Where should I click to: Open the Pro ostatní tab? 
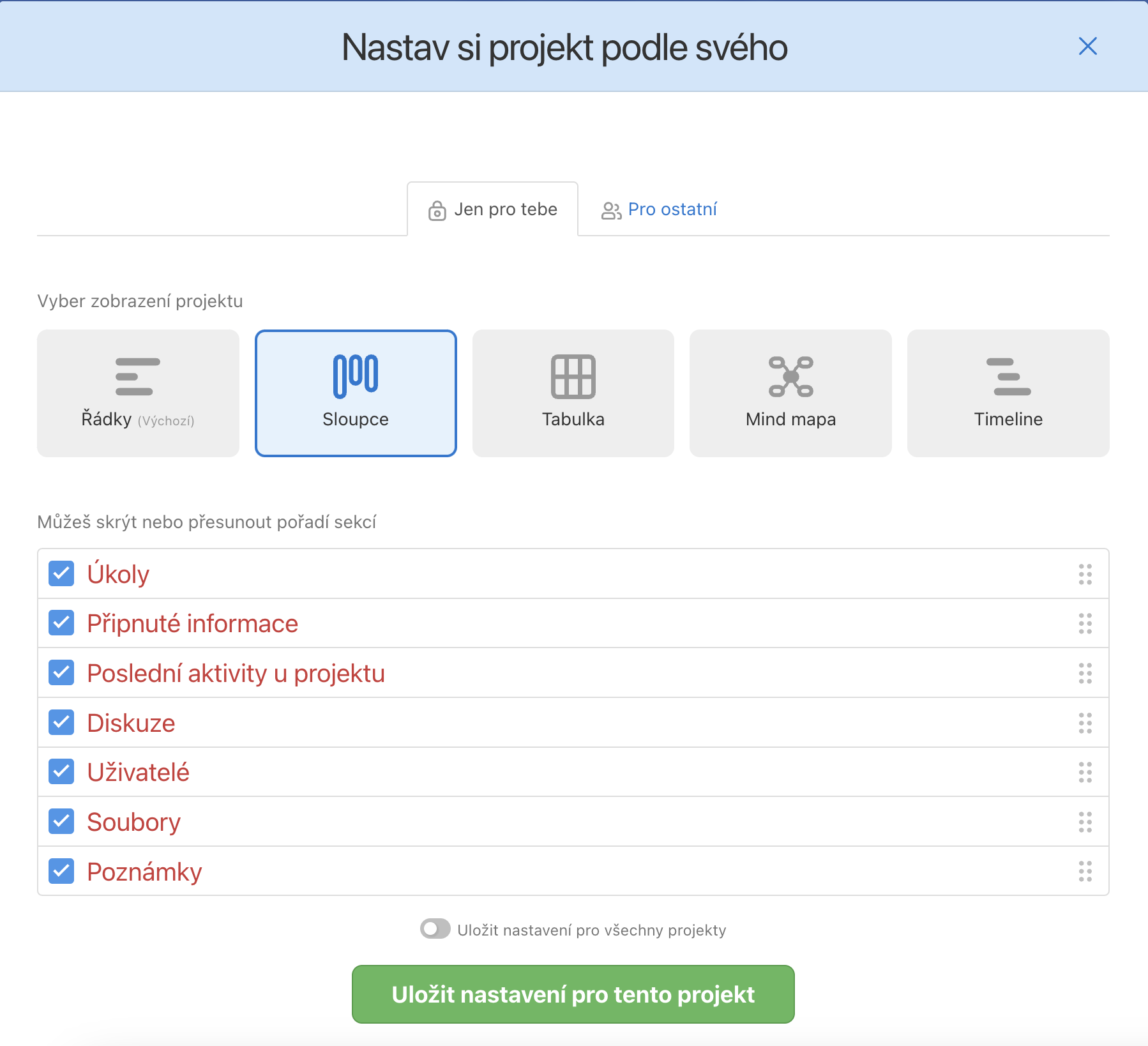[x=659, y=209]
